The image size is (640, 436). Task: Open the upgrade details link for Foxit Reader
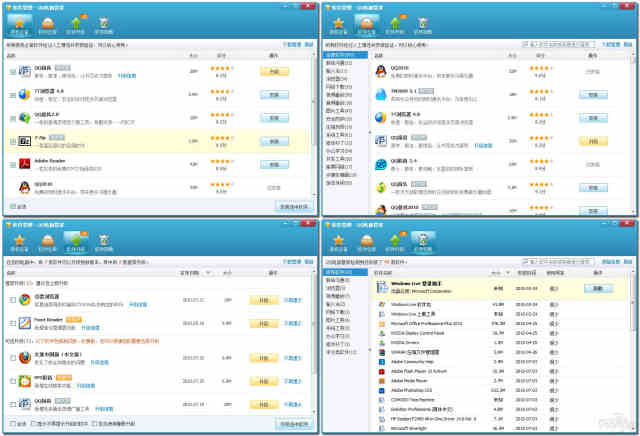(90, 328)
